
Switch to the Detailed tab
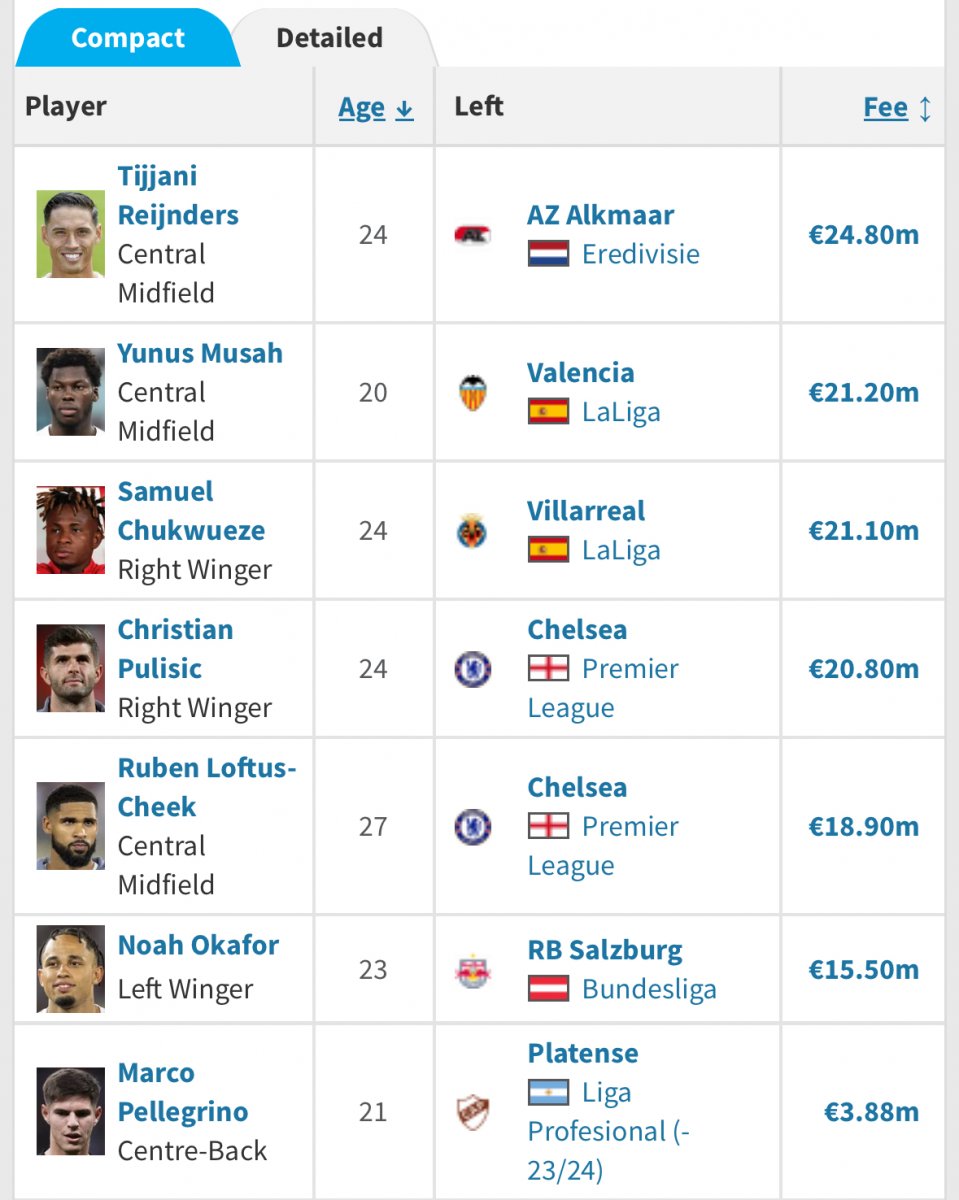point(330,38)
